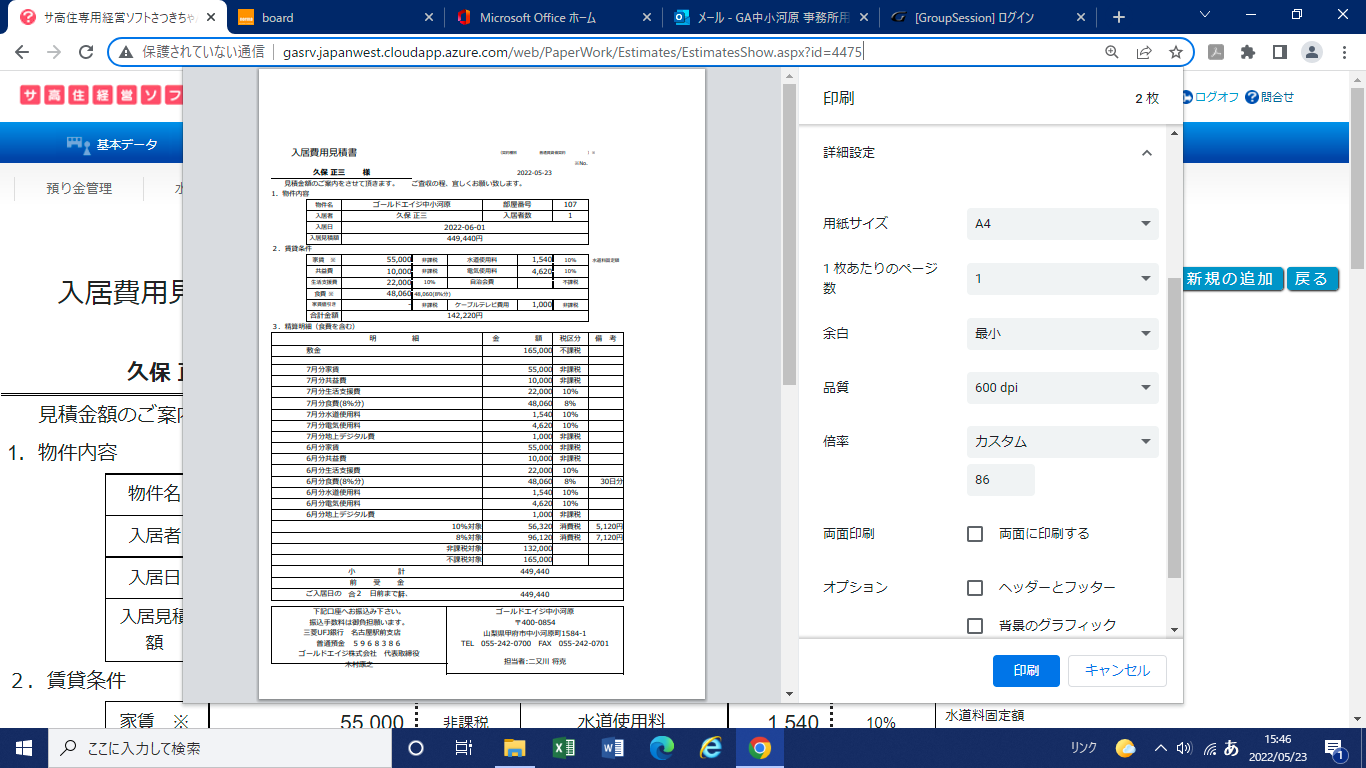Click the blue 印刷 button
Image resolution: width=1366 pixels, height=768 pixels.
point(1026,671)
